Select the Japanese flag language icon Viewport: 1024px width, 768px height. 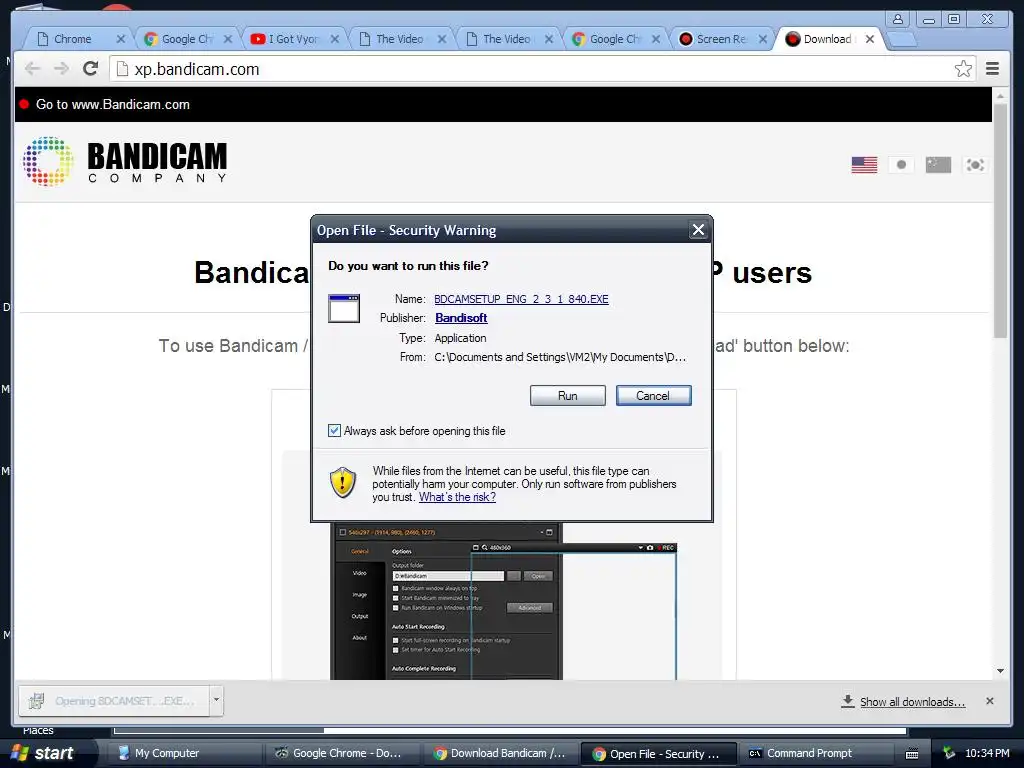coord(901,165)
